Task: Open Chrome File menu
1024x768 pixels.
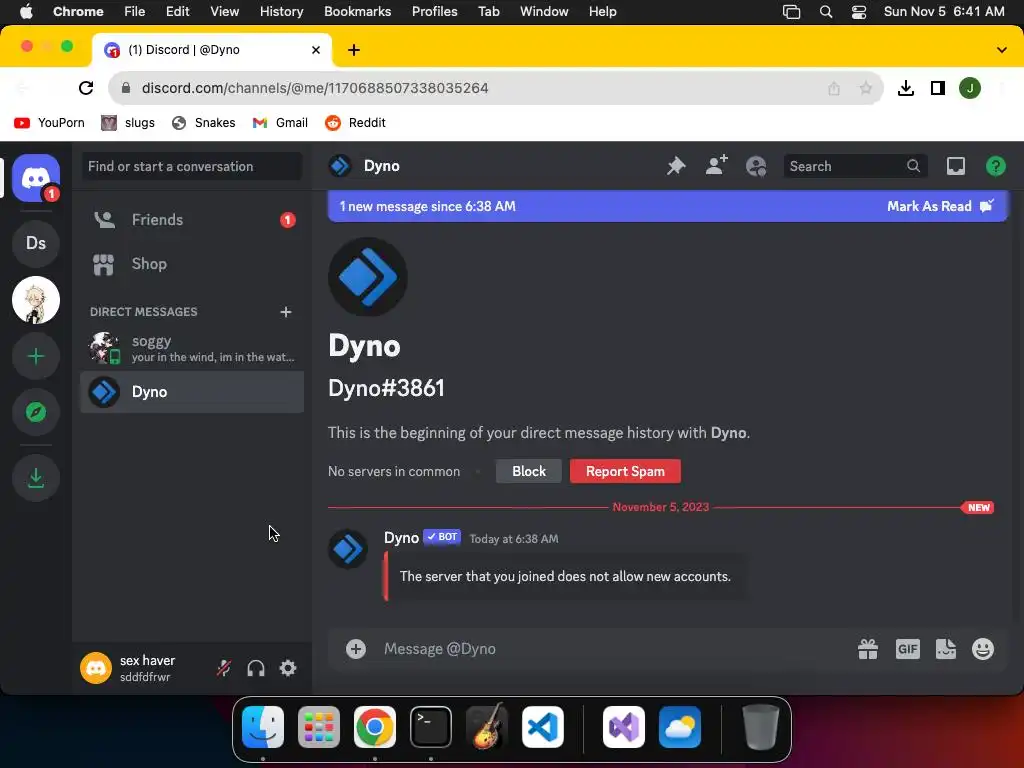Action: [x=135, y=12]
